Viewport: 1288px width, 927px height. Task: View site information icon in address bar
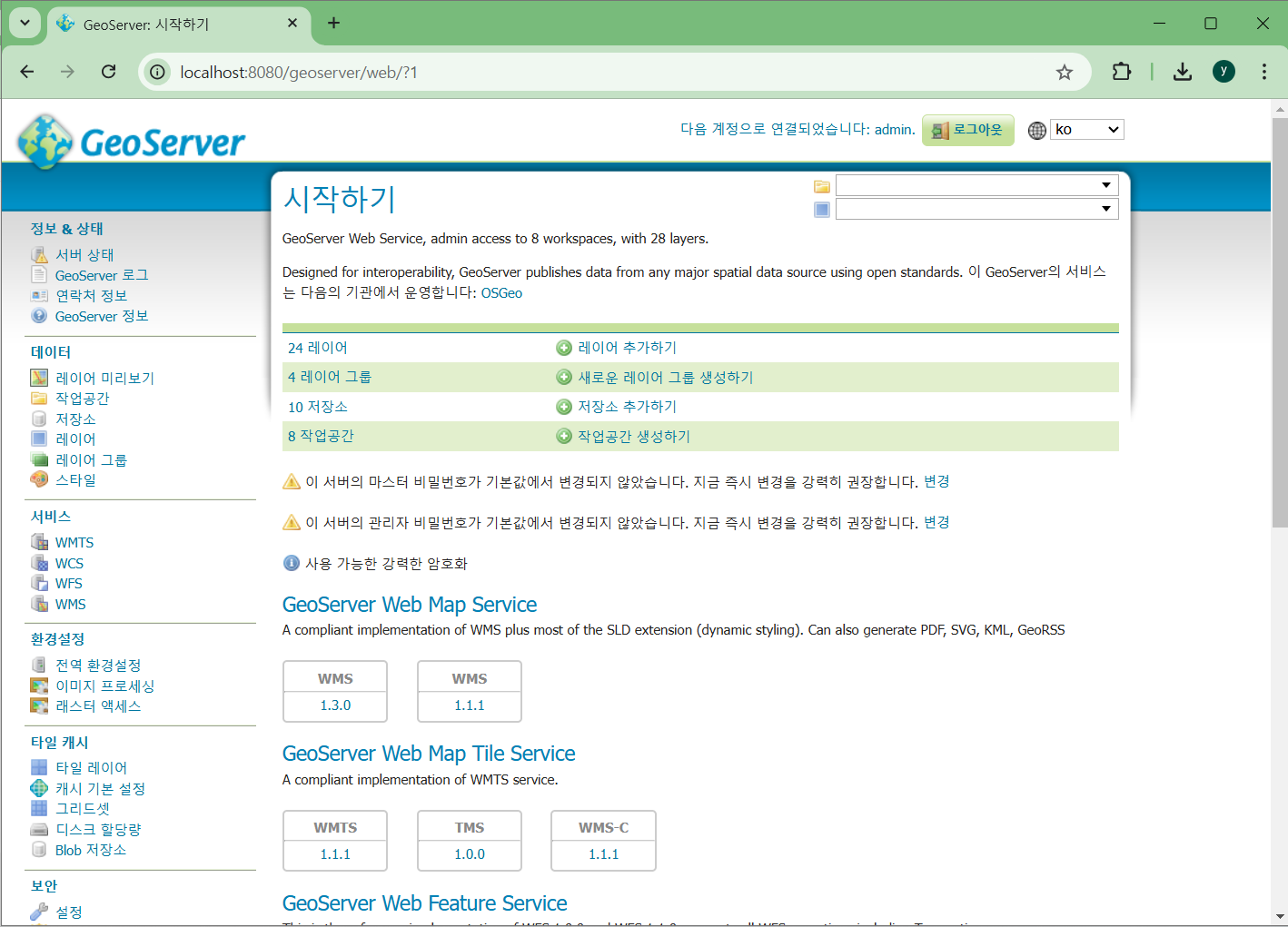click(158, 72)
